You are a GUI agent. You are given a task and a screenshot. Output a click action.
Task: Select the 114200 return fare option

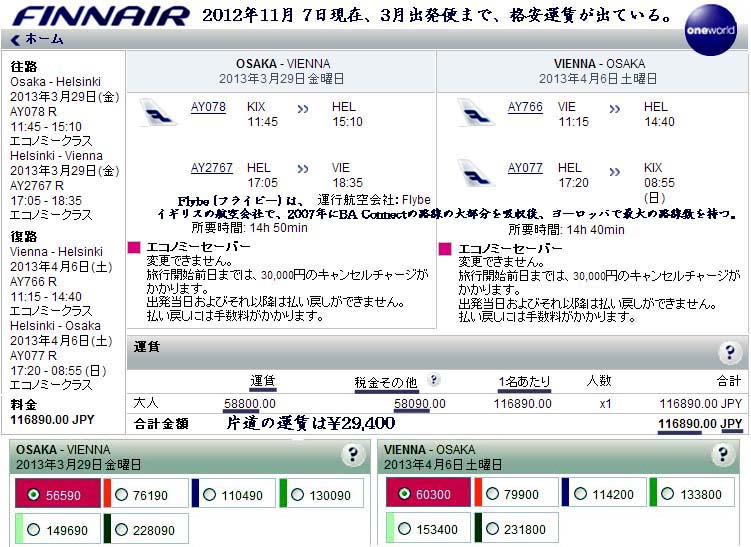604,492
